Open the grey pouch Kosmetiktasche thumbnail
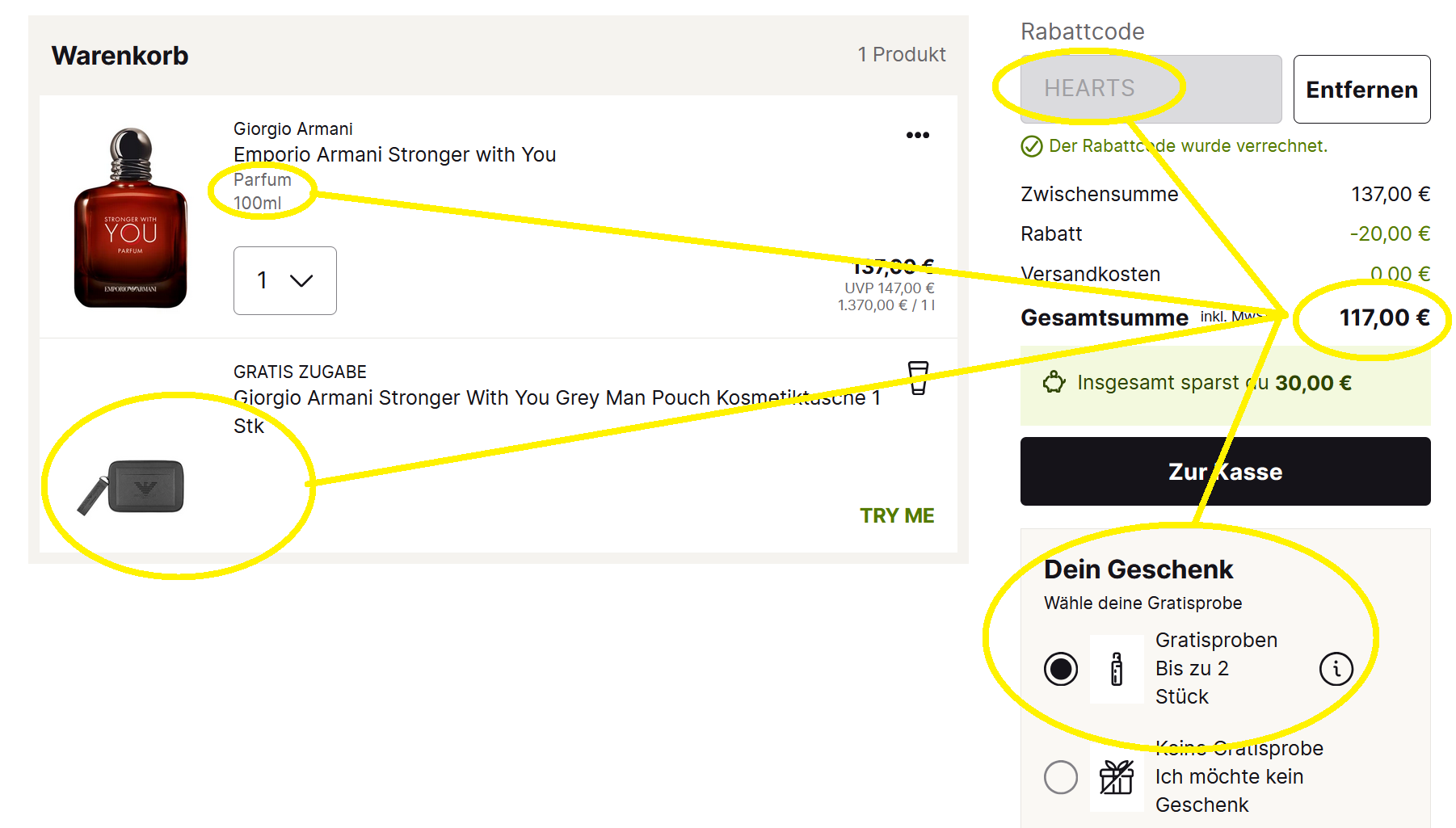This screenshot has width=1456, height=828. 131,487
